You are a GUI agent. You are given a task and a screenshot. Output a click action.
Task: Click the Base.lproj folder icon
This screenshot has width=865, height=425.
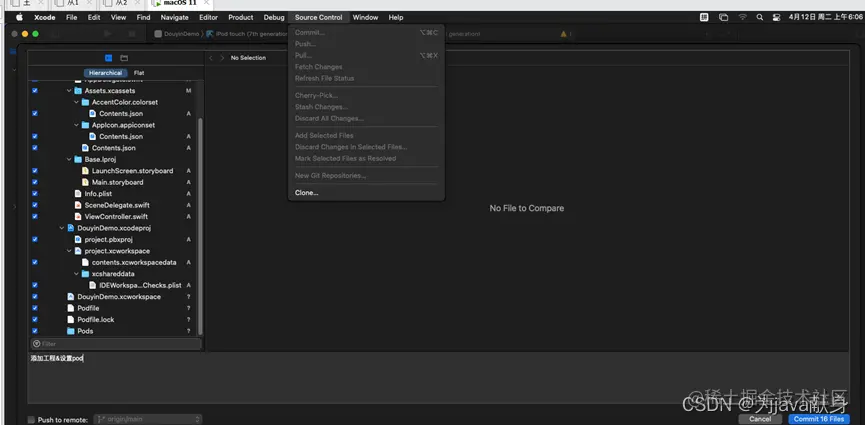(x=78, y=160)
